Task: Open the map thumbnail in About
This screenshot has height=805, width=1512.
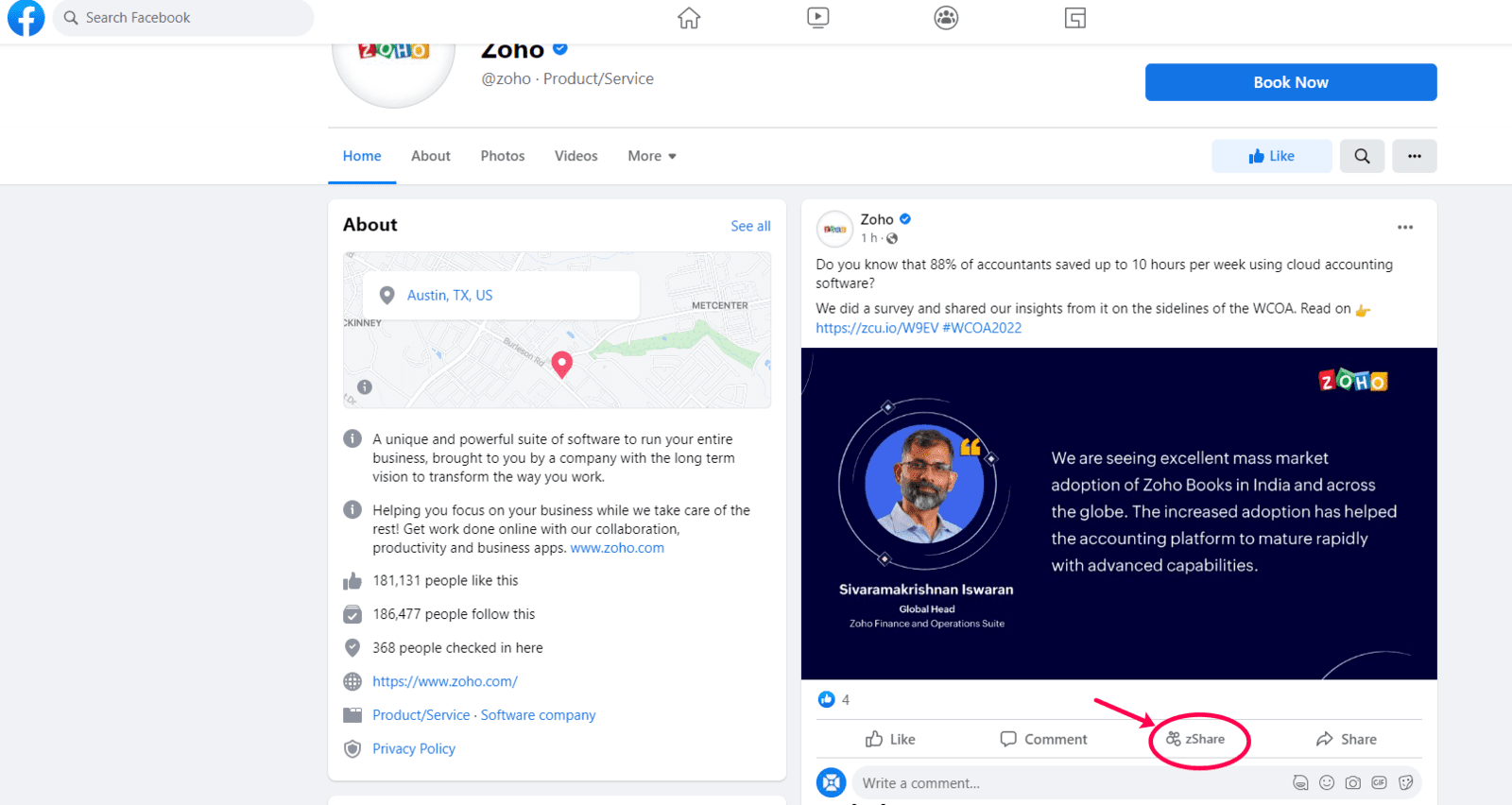Action: pyautogui.click(x=557, y=330)
